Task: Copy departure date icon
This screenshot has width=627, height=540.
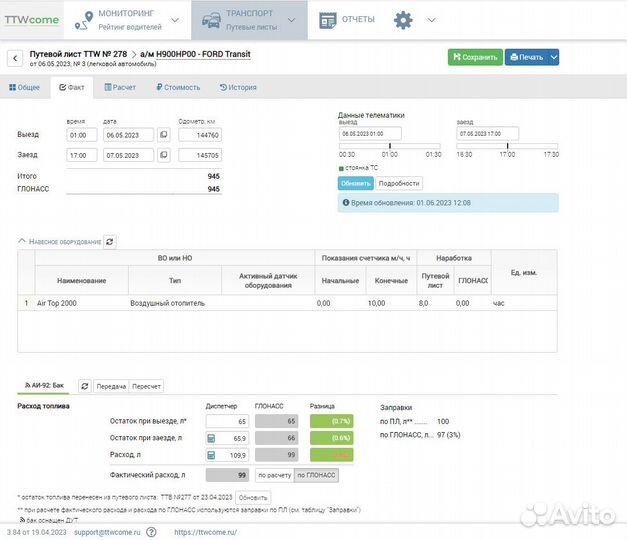Action: coord(164,135)
